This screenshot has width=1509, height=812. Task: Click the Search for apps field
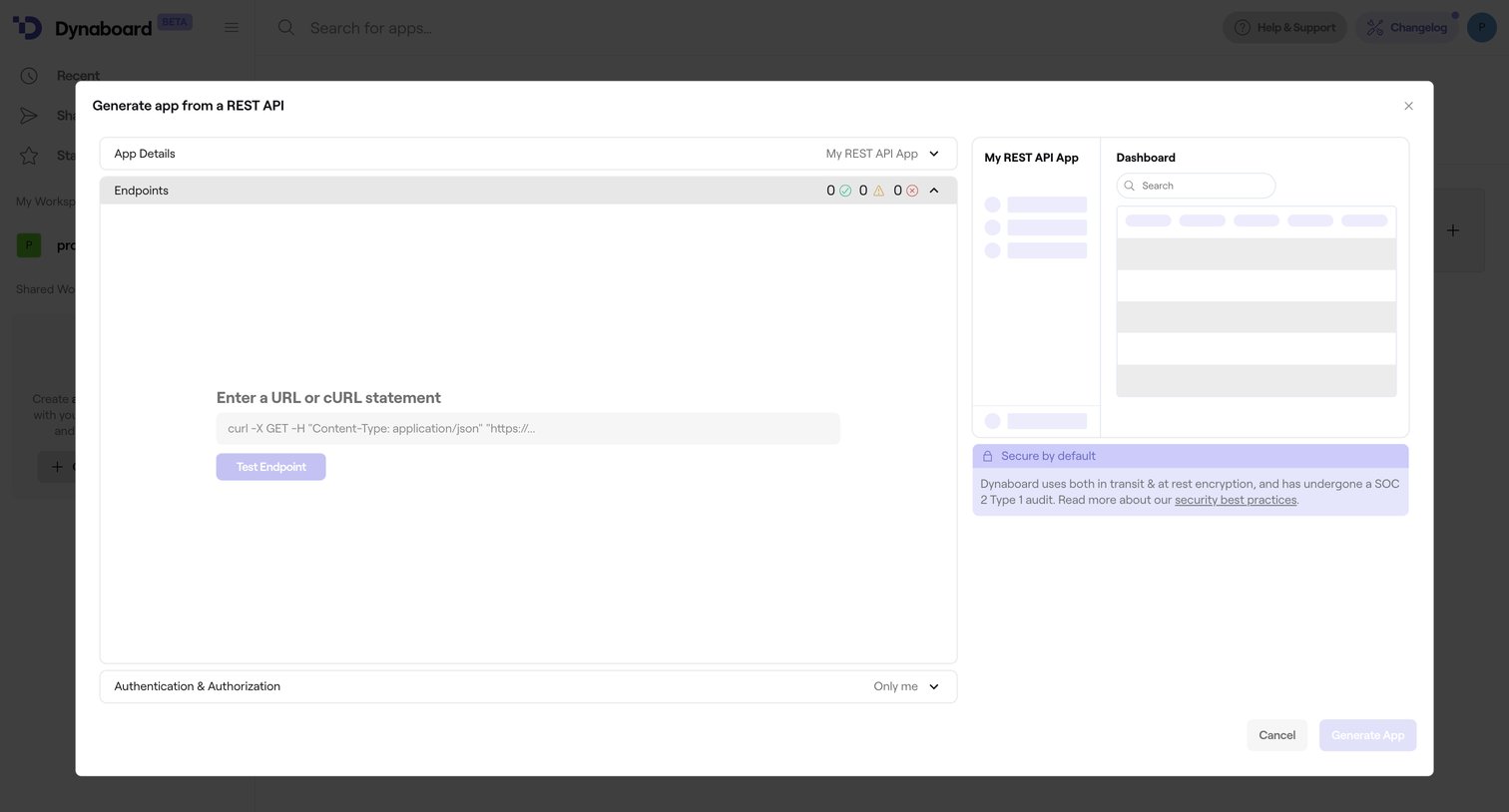[x=370, y=28]
